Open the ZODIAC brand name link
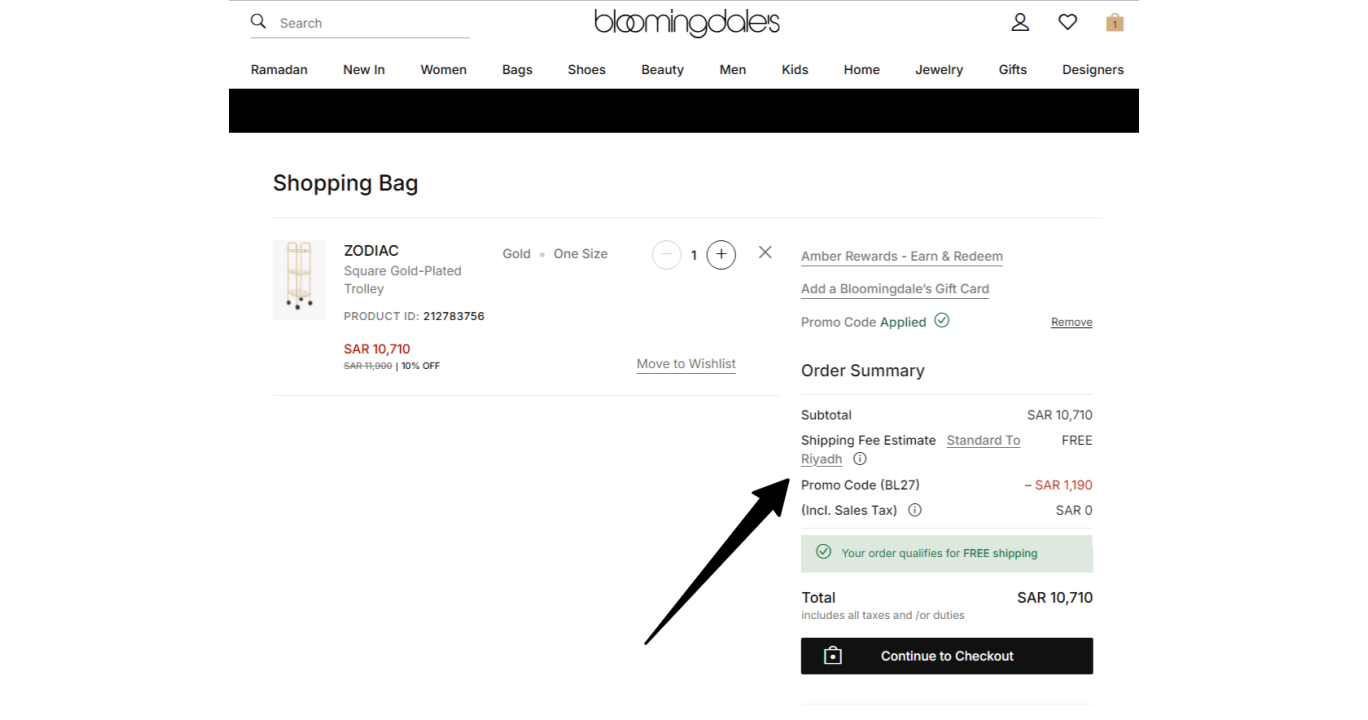Image resolution: width=1368 pixels, height=720 pixels. [x=371, y=251]
